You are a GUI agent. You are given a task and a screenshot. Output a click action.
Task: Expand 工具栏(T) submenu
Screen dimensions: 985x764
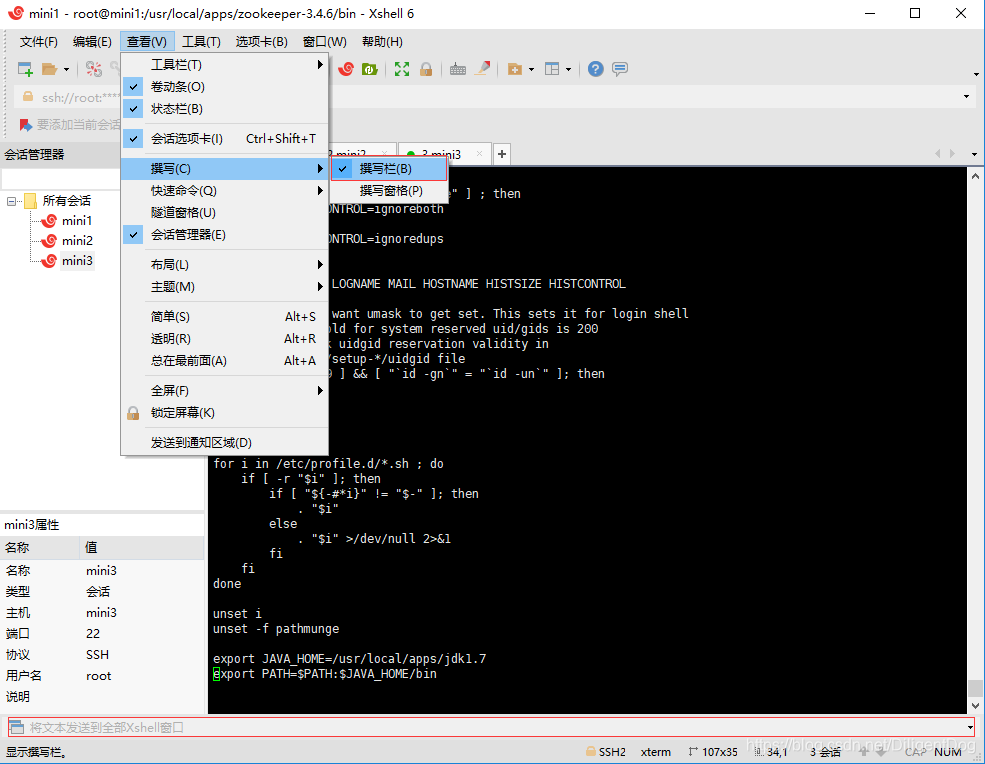(x=224, y=65)
